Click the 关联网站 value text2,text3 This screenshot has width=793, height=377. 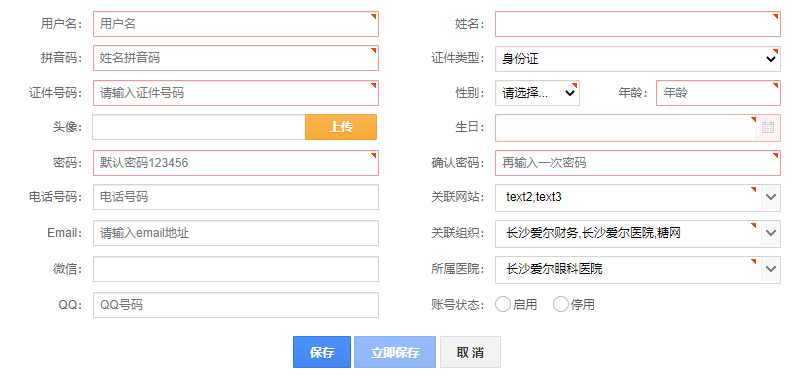(x=534, y=197)
